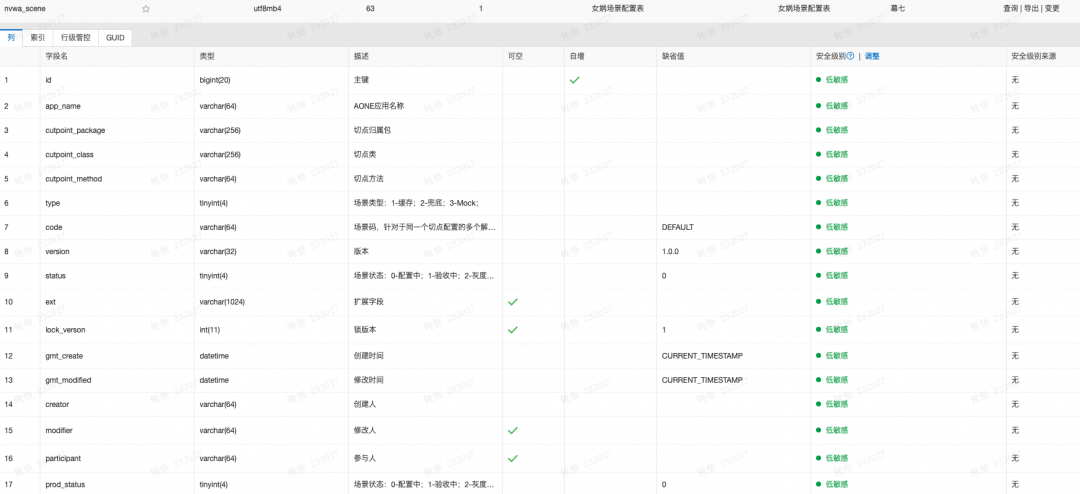Click the 描述 column header
This screenshot has width=1080, height=494.
click(361, 56)
